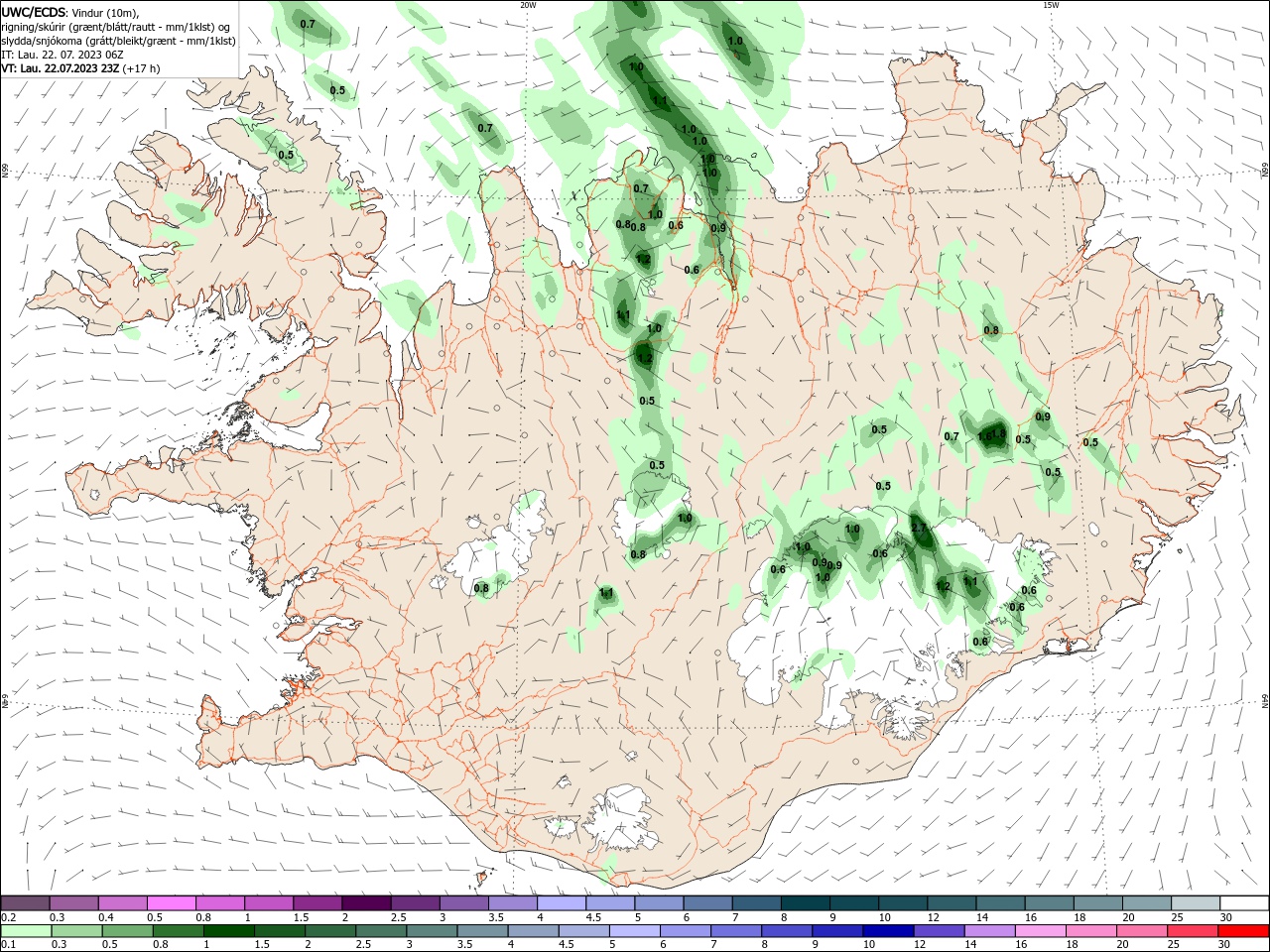
Task: Click the 'UWC/ECDS: Vindur (10m),' title text
Action: click(x=70, y=12)
